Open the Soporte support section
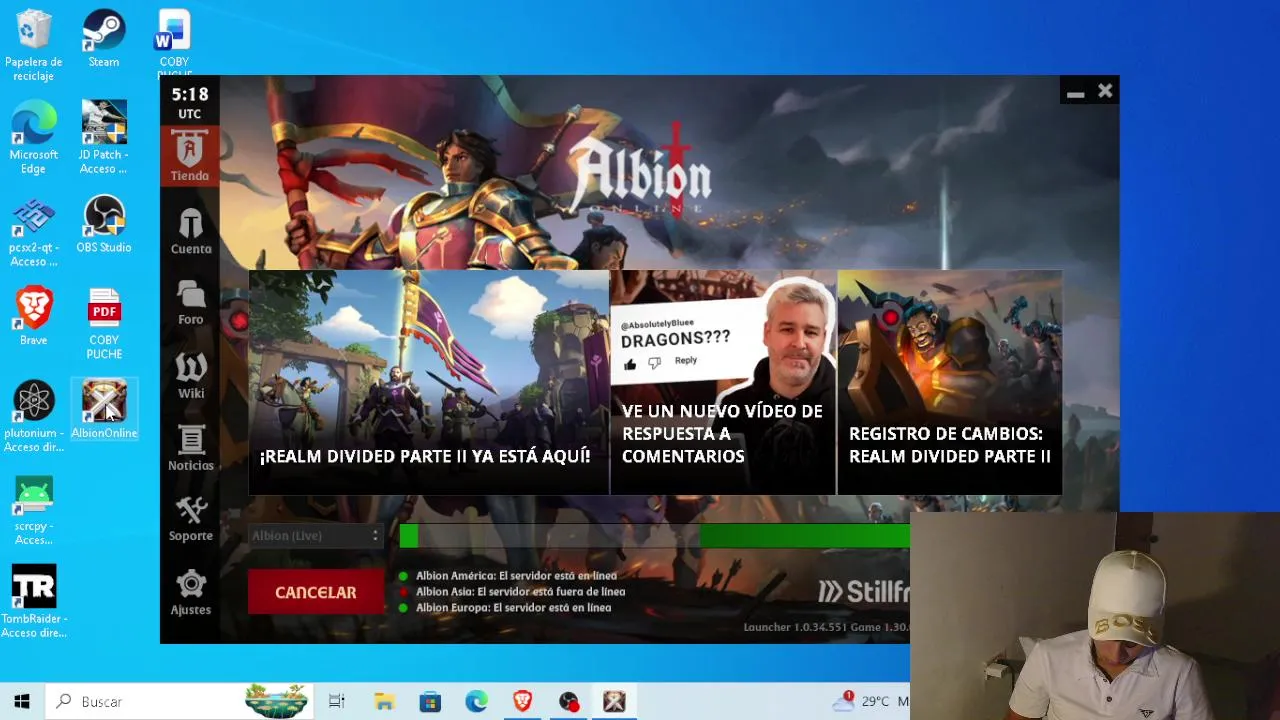 point(190,519)
